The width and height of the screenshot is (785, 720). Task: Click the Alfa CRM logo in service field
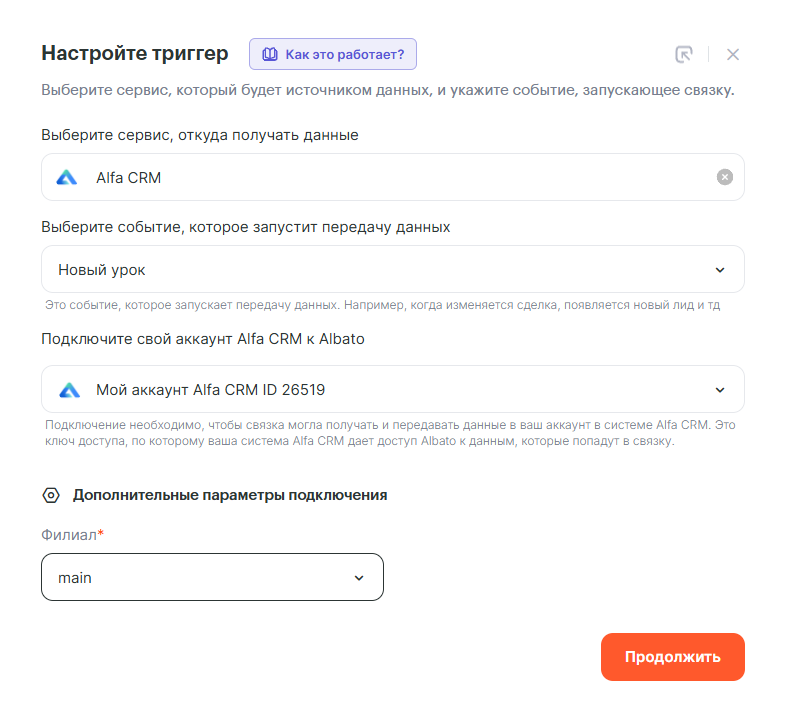(67, 177)
